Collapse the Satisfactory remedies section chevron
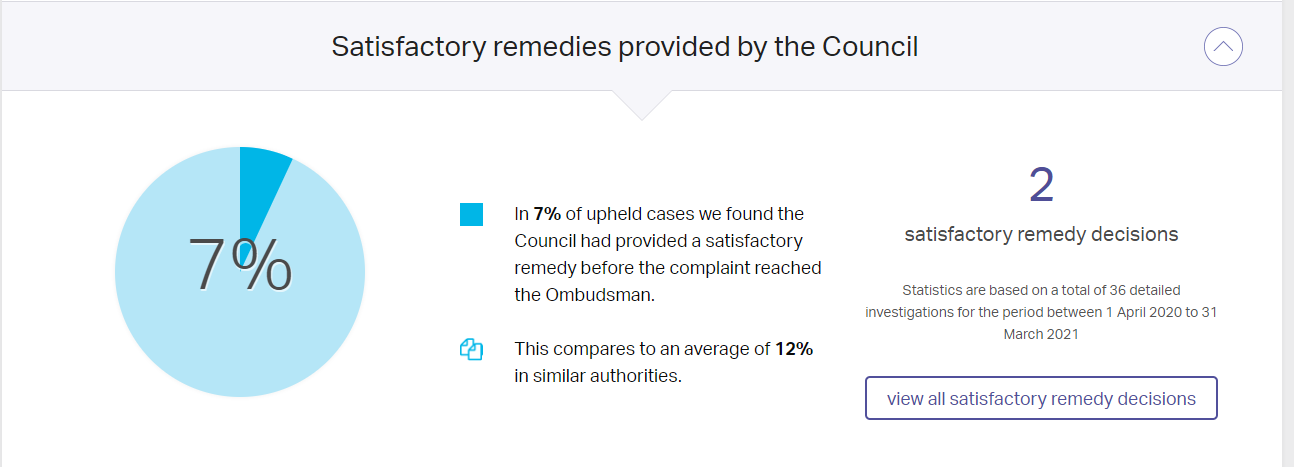 1223,47
